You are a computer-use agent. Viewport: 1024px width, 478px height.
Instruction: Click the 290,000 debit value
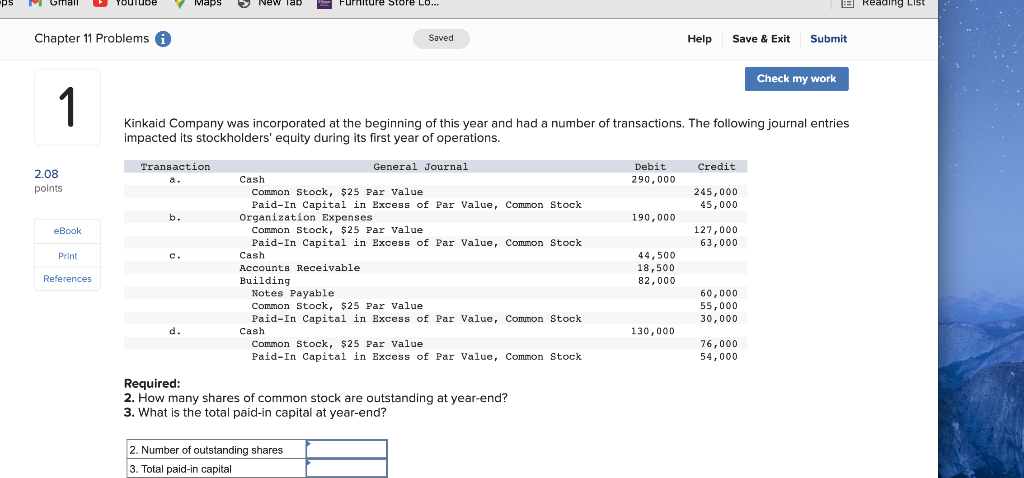coord(653,179)
